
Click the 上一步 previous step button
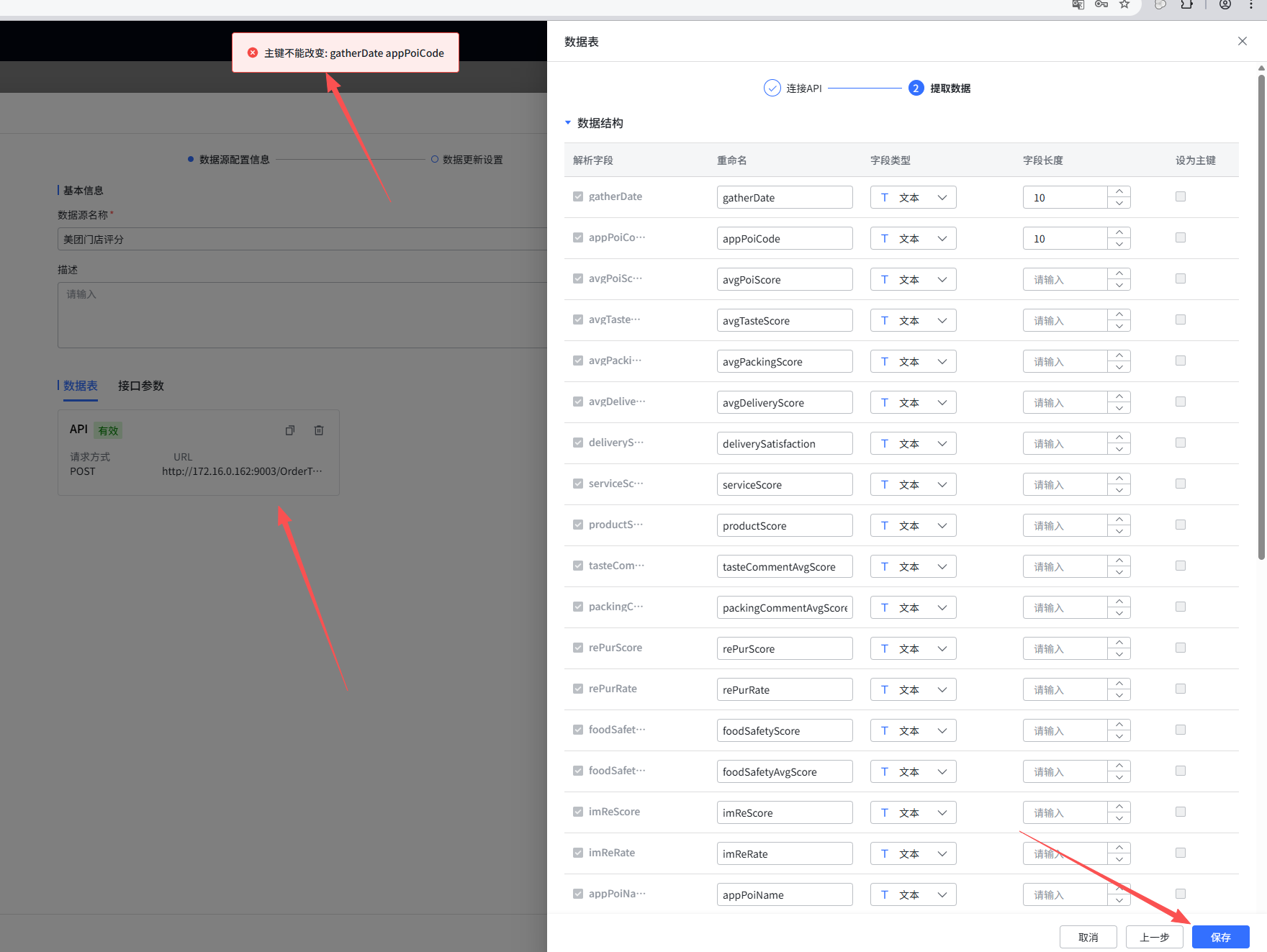pyautogui.click(x=1154, y=937)
